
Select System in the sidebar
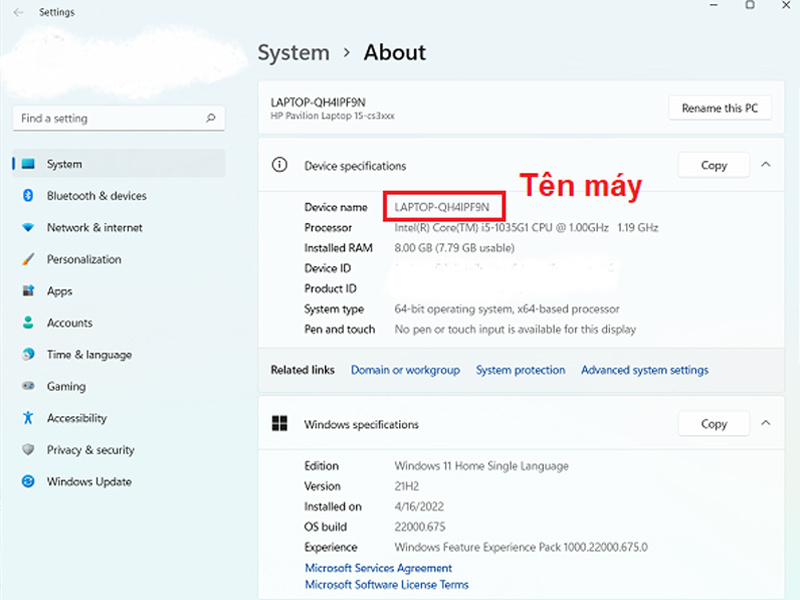click(x=64, y=164)
